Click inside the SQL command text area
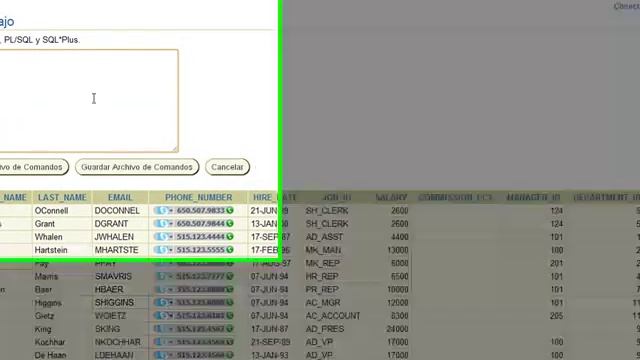640x360 pixels. tap(89, 101)
